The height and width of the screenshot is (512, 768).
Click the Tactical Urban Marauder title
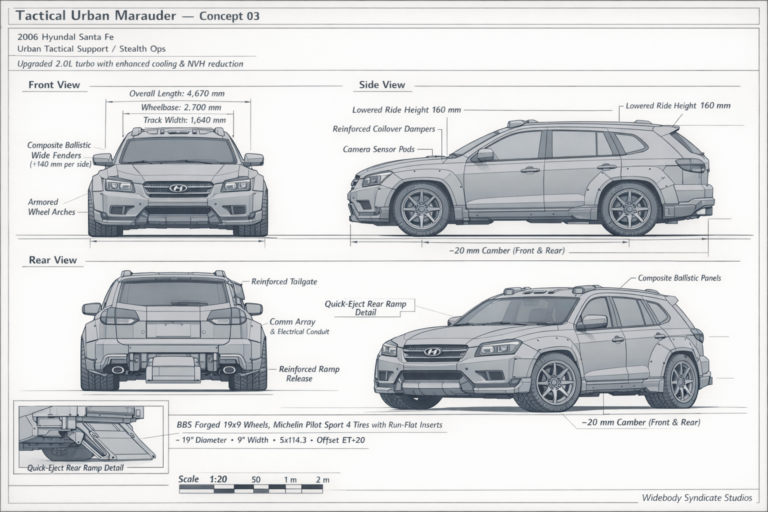click(96, 16)
